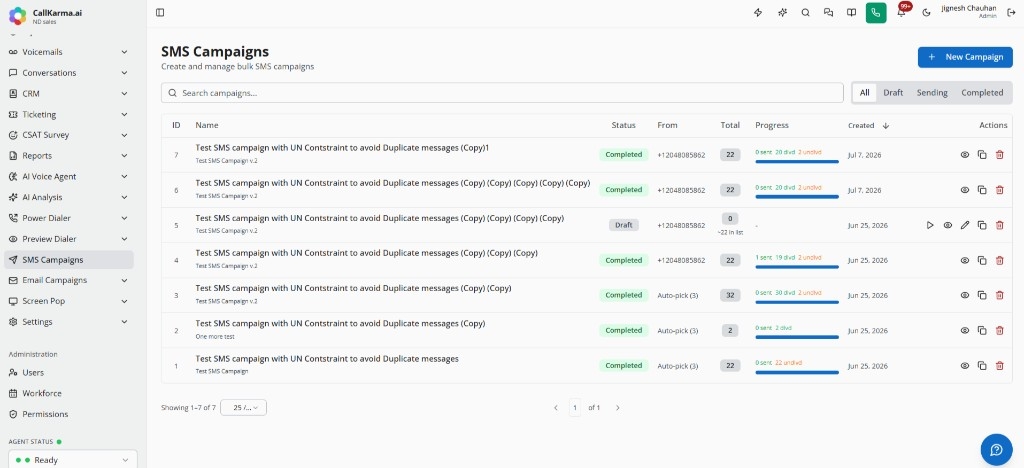
Task: Open the help chat bubble button
Action: (996, 450)
